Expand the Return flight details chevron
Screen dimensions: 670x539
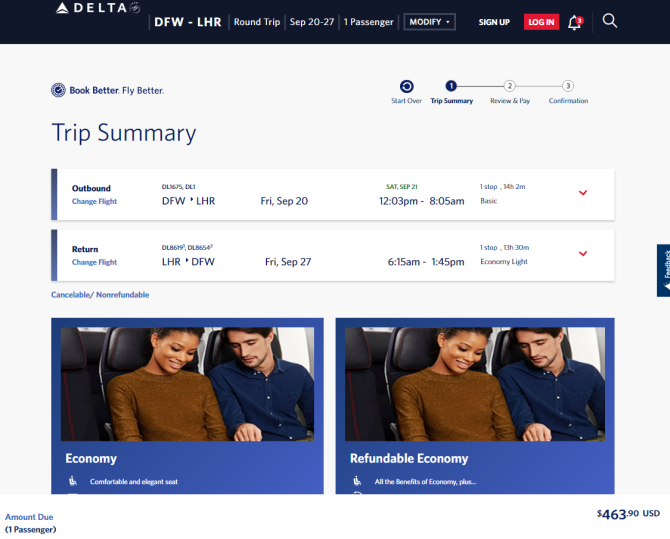(583, 253)
